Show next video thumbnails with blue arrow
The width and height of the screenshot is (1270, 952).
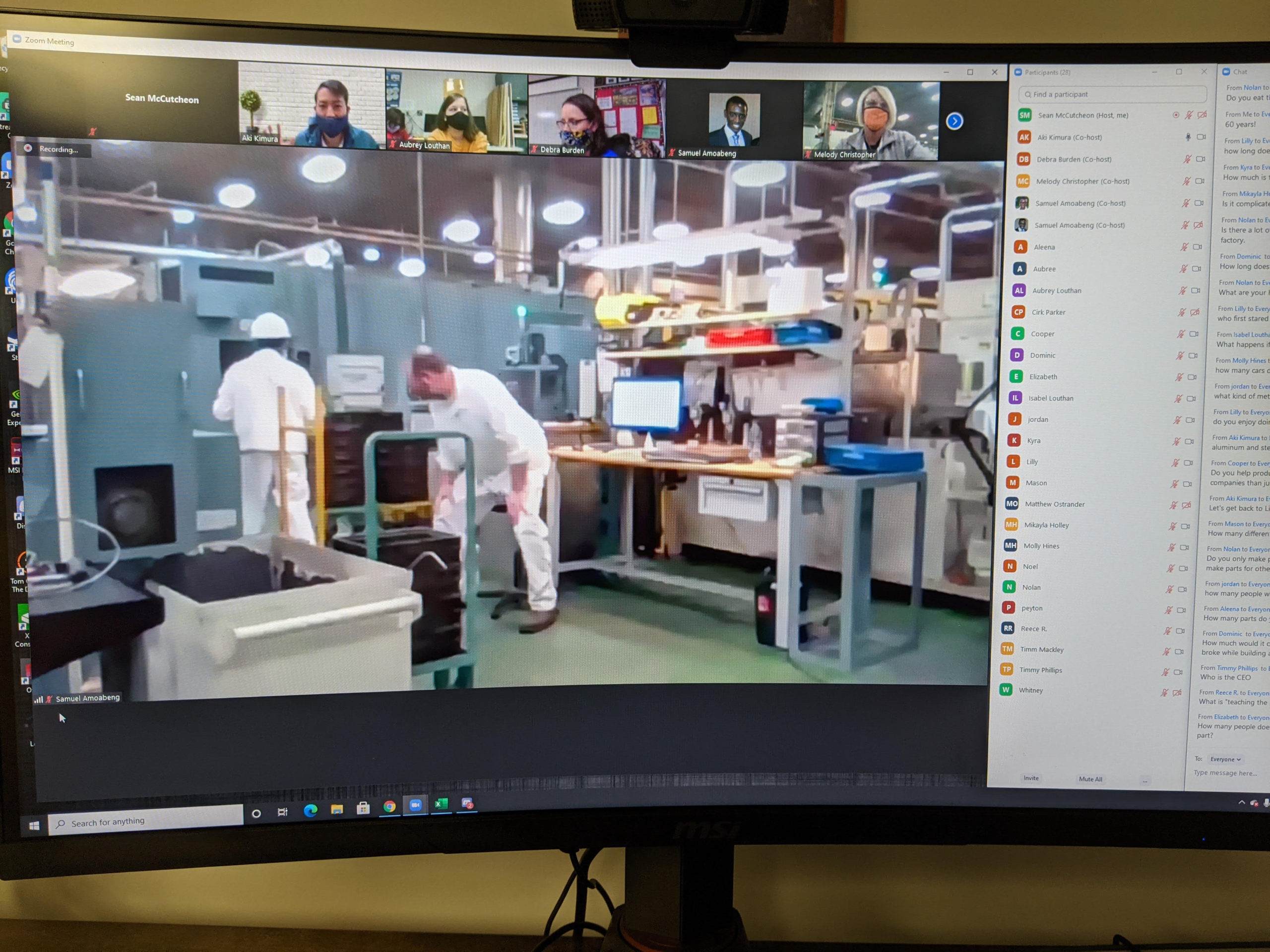point(954,121)
